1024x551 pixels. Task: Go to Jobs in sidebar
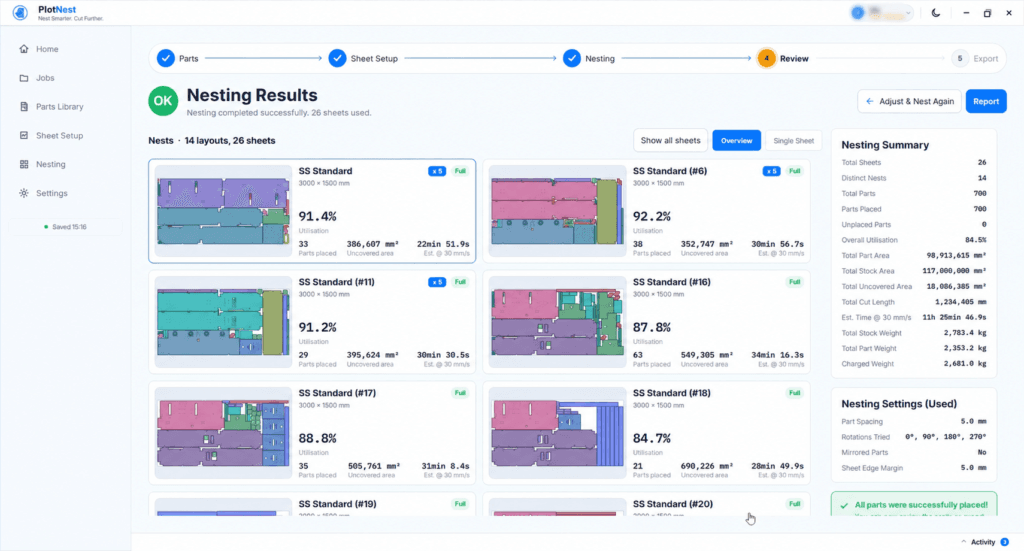(x=45, y=78)
